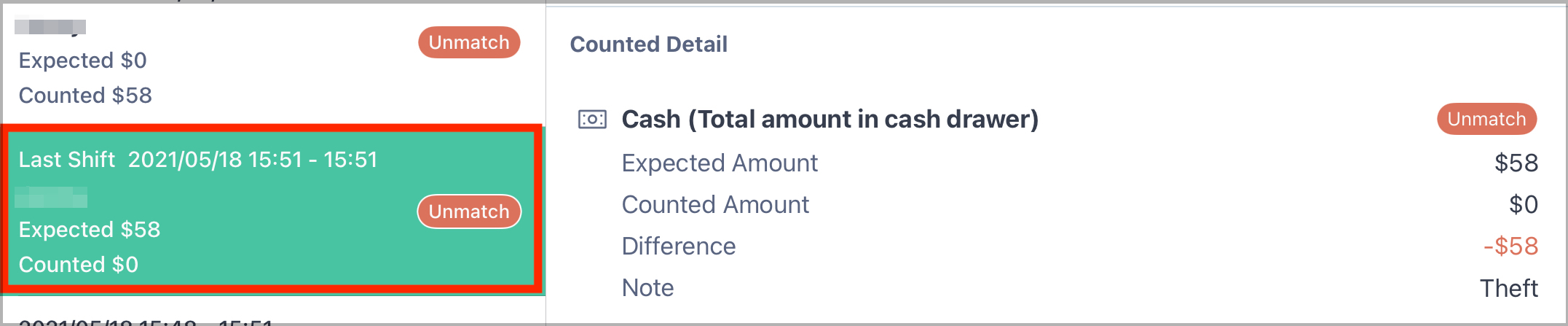Screen dimensions: 1568x326
Task: Click Unmatch badge in highlighted shift
Action: click(469, 211)
